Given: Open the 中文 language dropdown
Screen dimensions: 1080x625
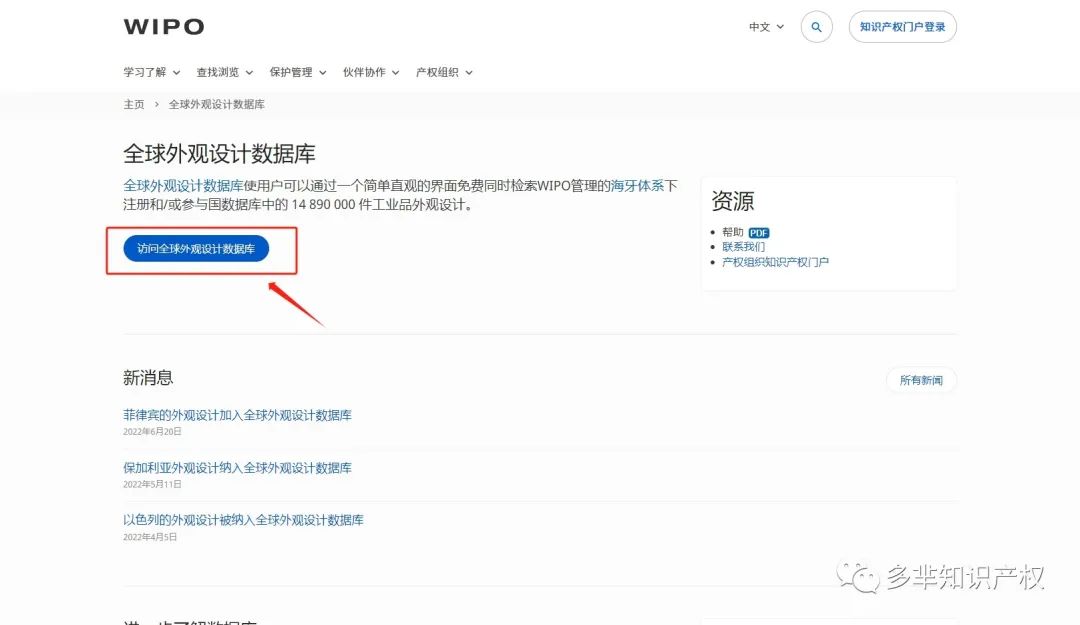Looking at the screenshot, I should 766,27.
